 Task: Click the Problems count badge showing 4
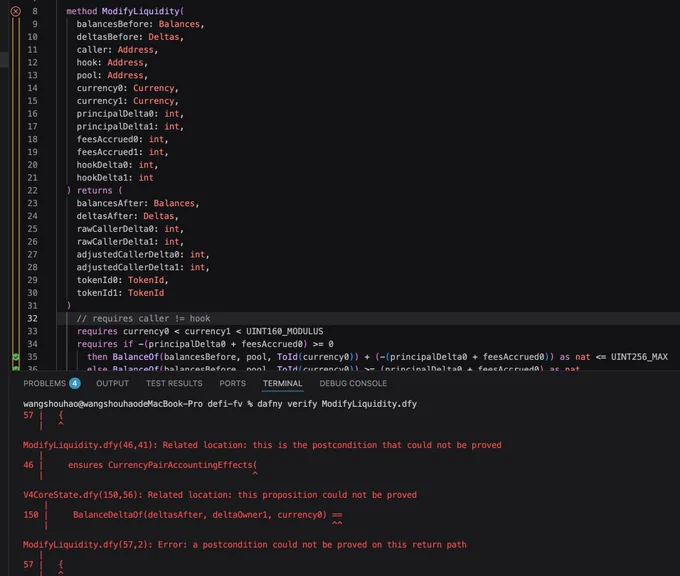[75, 383]
